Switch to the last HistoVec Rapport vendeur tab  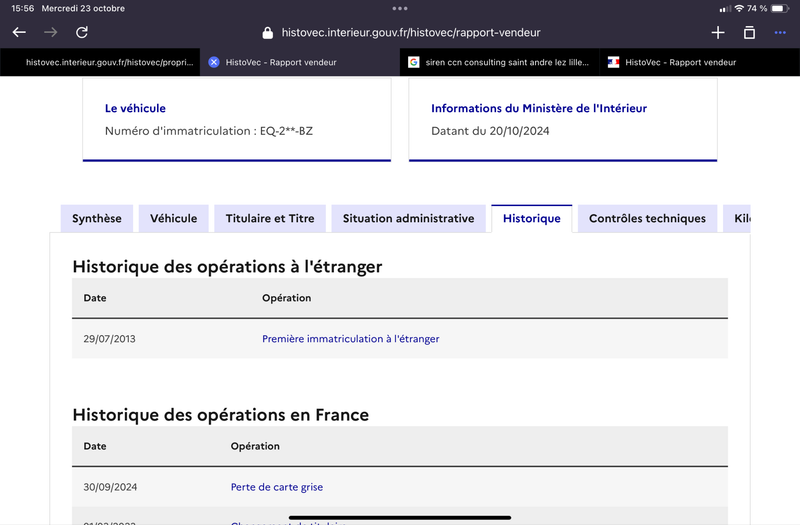(699, 62)
